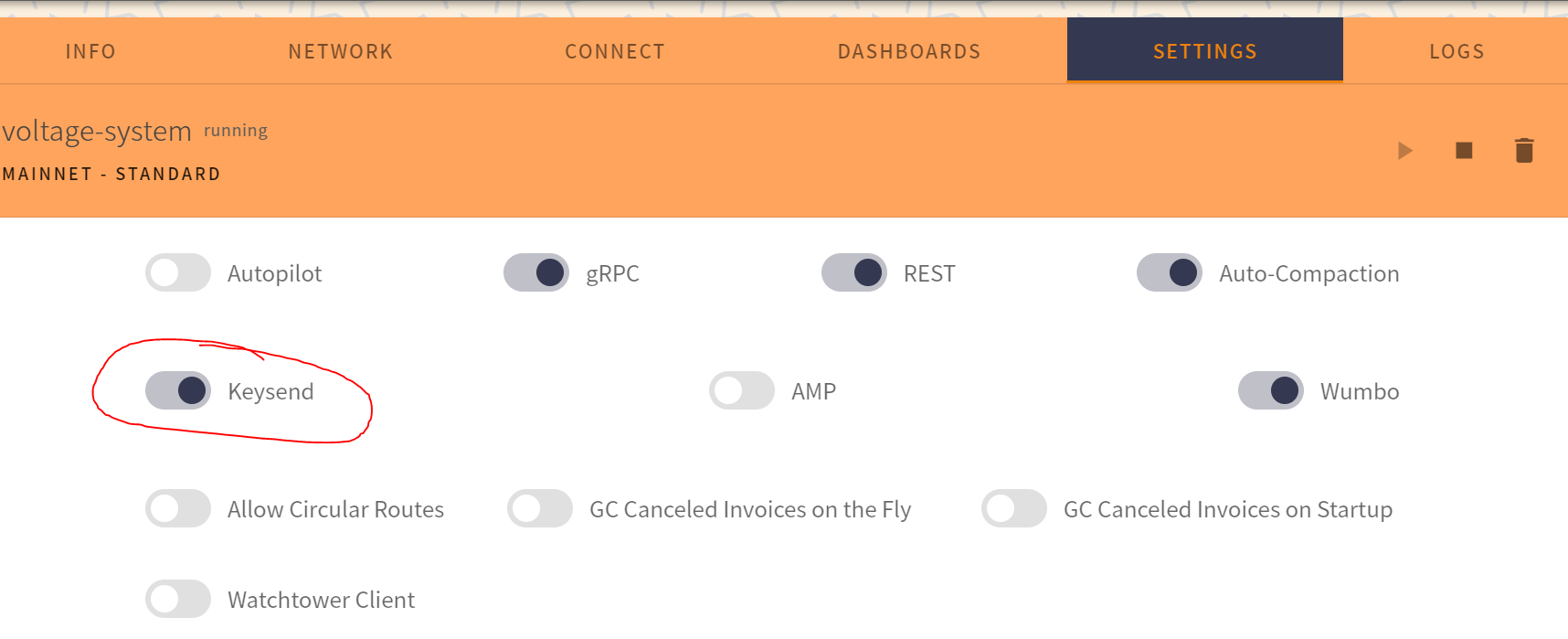Enable GC Canceled Invoices on Startup
The image size is (1568, 639).
point(1014,508)
